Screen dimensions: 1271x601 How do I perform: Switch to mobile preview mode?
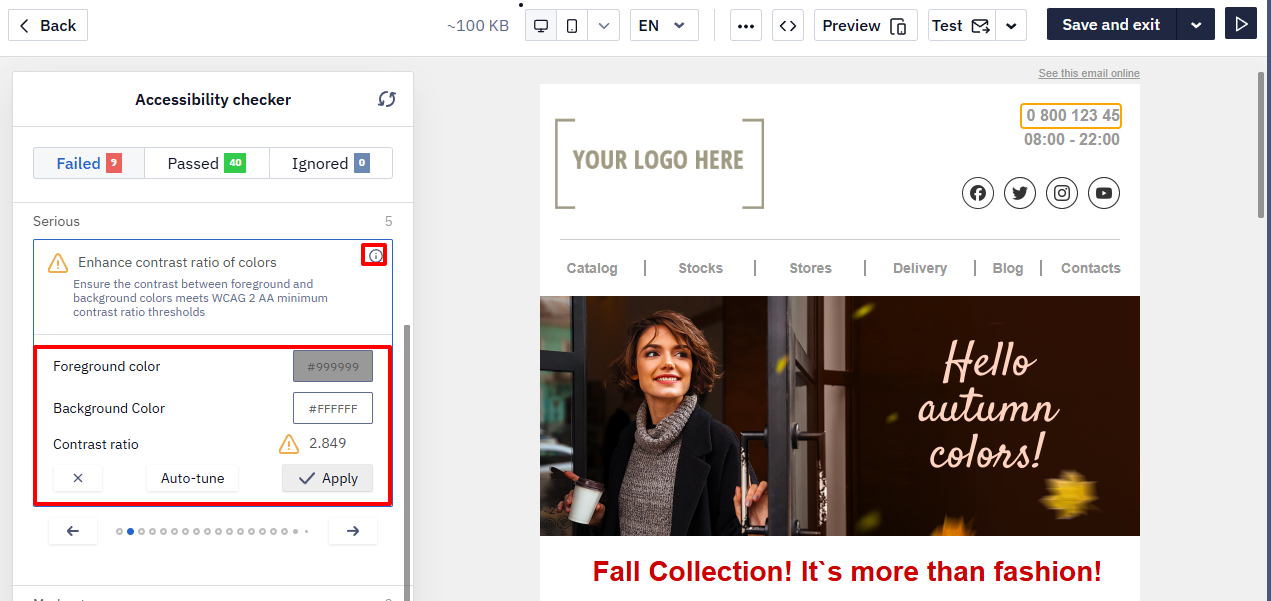[572, 25]
